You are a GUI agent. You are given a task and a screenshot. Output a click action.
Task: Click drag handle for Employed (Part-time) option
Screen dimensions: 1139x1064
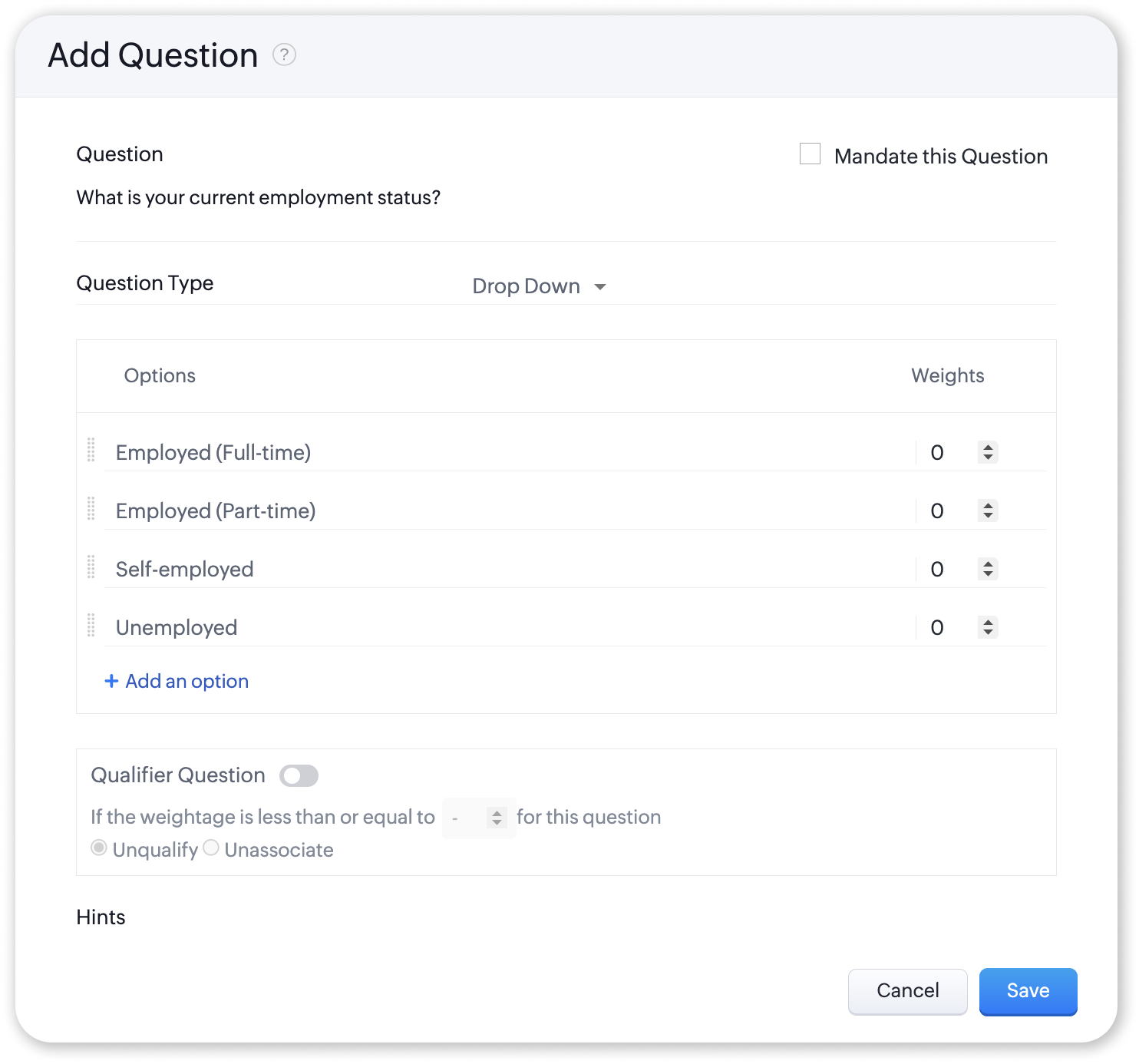[x=91, y=509]
